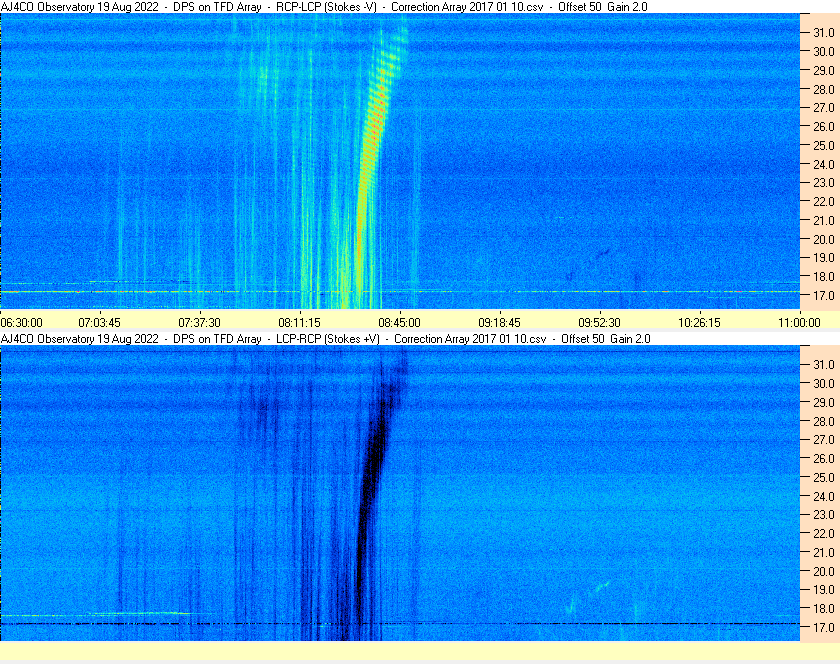Click the 21.0 frequency label in Stokes +V panel
840x664 pixels.
[x=824, y=552]
